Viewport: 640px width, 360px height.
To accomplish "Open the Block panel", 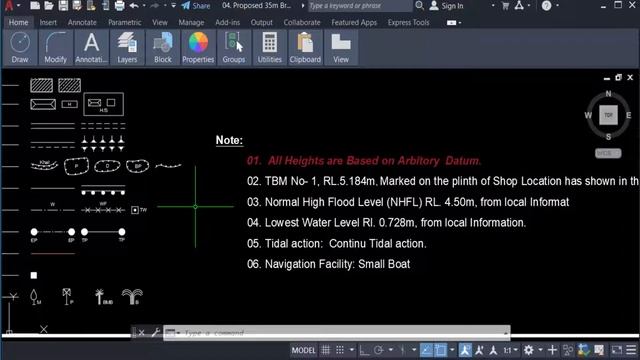I will [162, 47].
